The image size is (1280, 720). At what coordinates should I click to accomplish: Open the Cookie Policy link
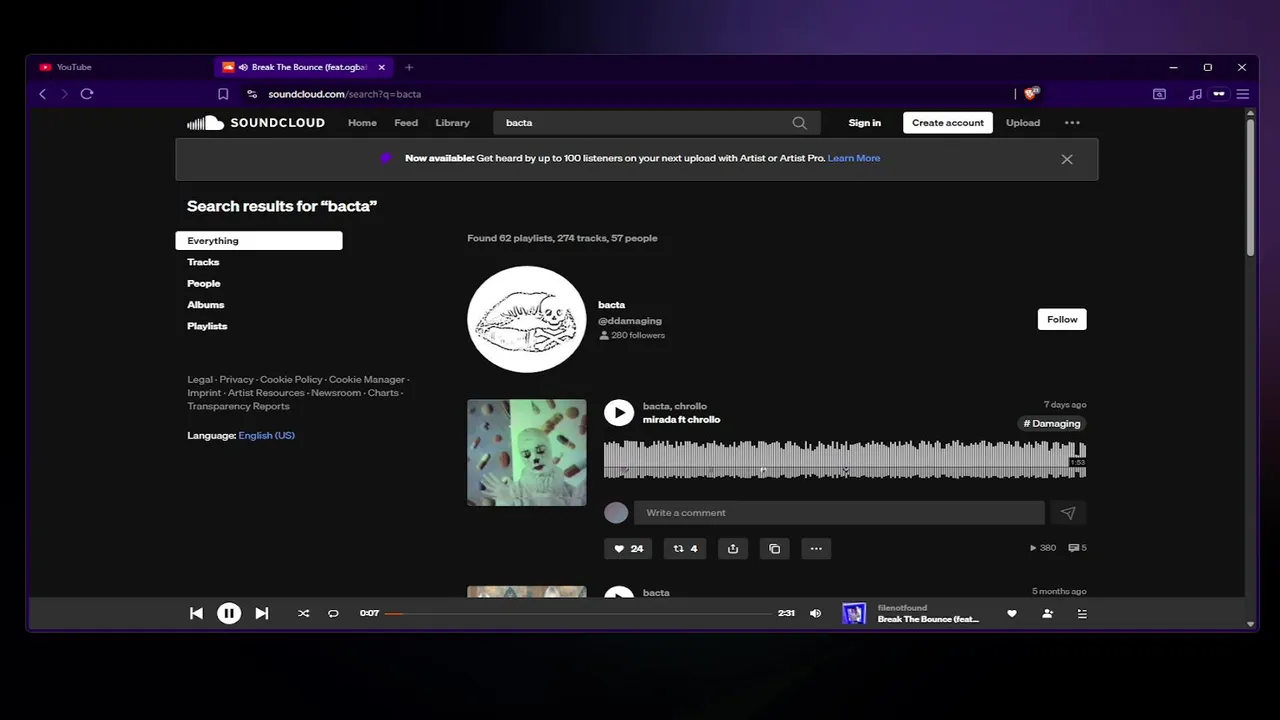tap(291, 380)
